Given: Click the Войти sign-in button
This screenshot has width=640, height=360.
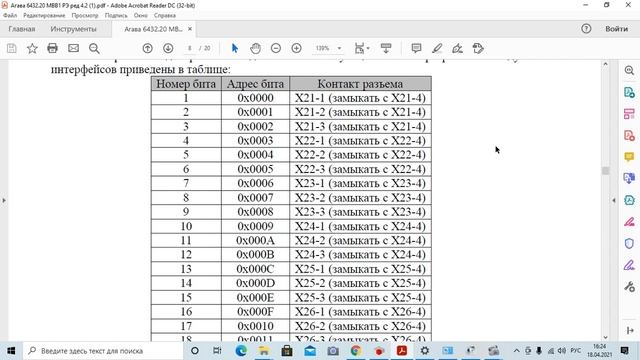Looking at the screenshot, I should tap(616, 29).
